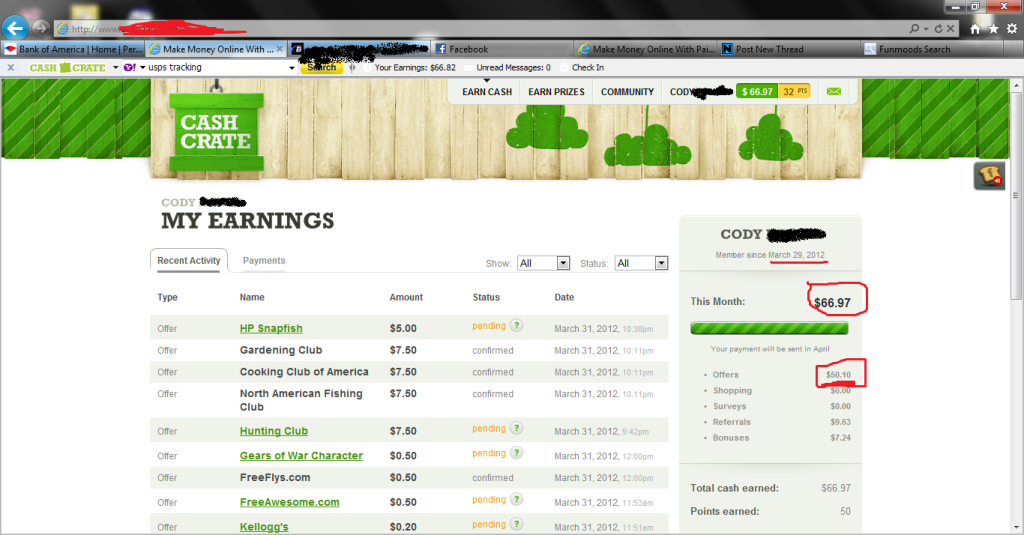1024x535 pixels.
Task: Switch to the Payments tab
Action: point(264,260)
